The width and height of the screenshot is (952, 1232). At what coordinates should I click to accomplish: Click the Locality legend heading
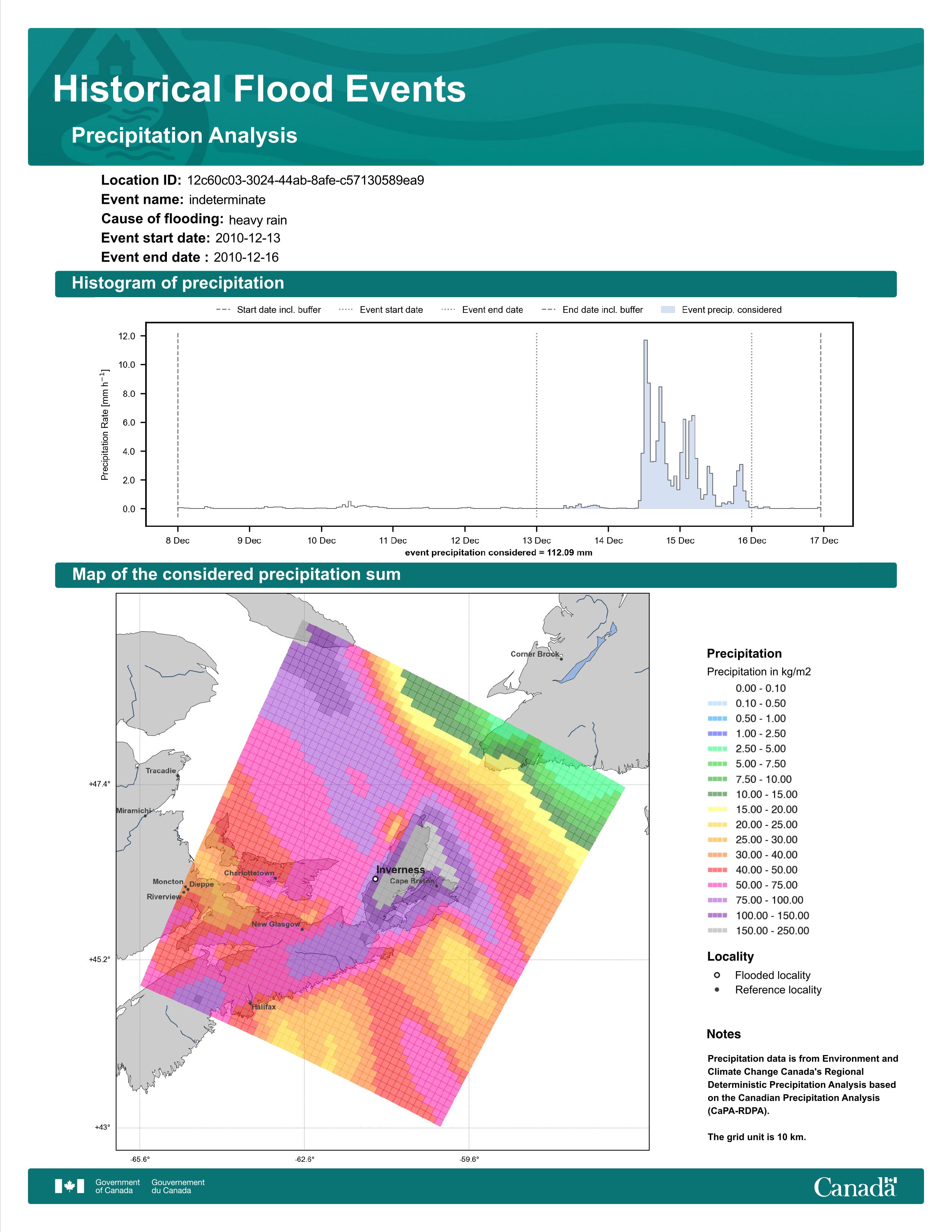click(730, 957)
